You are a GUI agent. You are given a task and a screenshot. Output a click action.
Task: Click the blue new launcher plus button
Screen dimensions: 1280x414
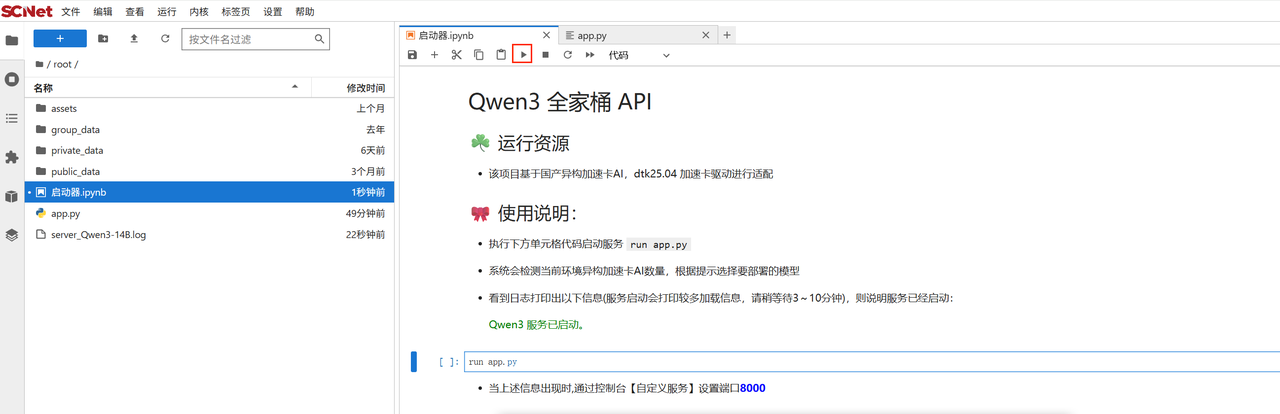coord(60,39)
